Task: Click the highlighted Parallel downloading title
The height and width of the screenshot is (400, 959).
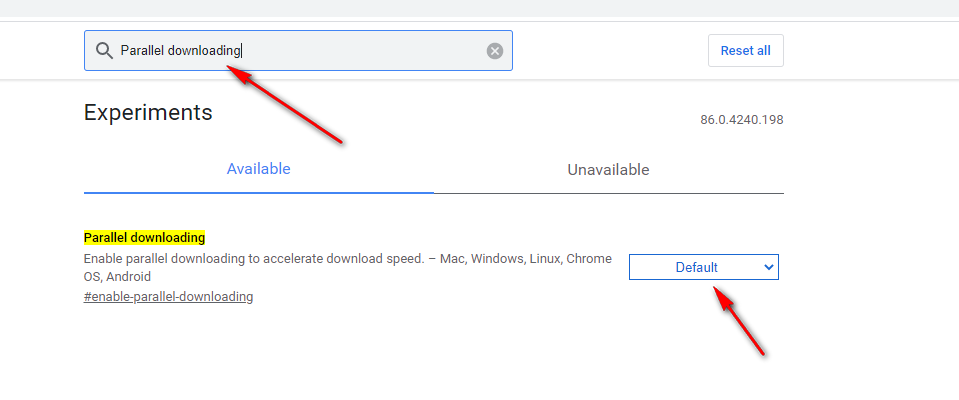Action: (144, 237)
